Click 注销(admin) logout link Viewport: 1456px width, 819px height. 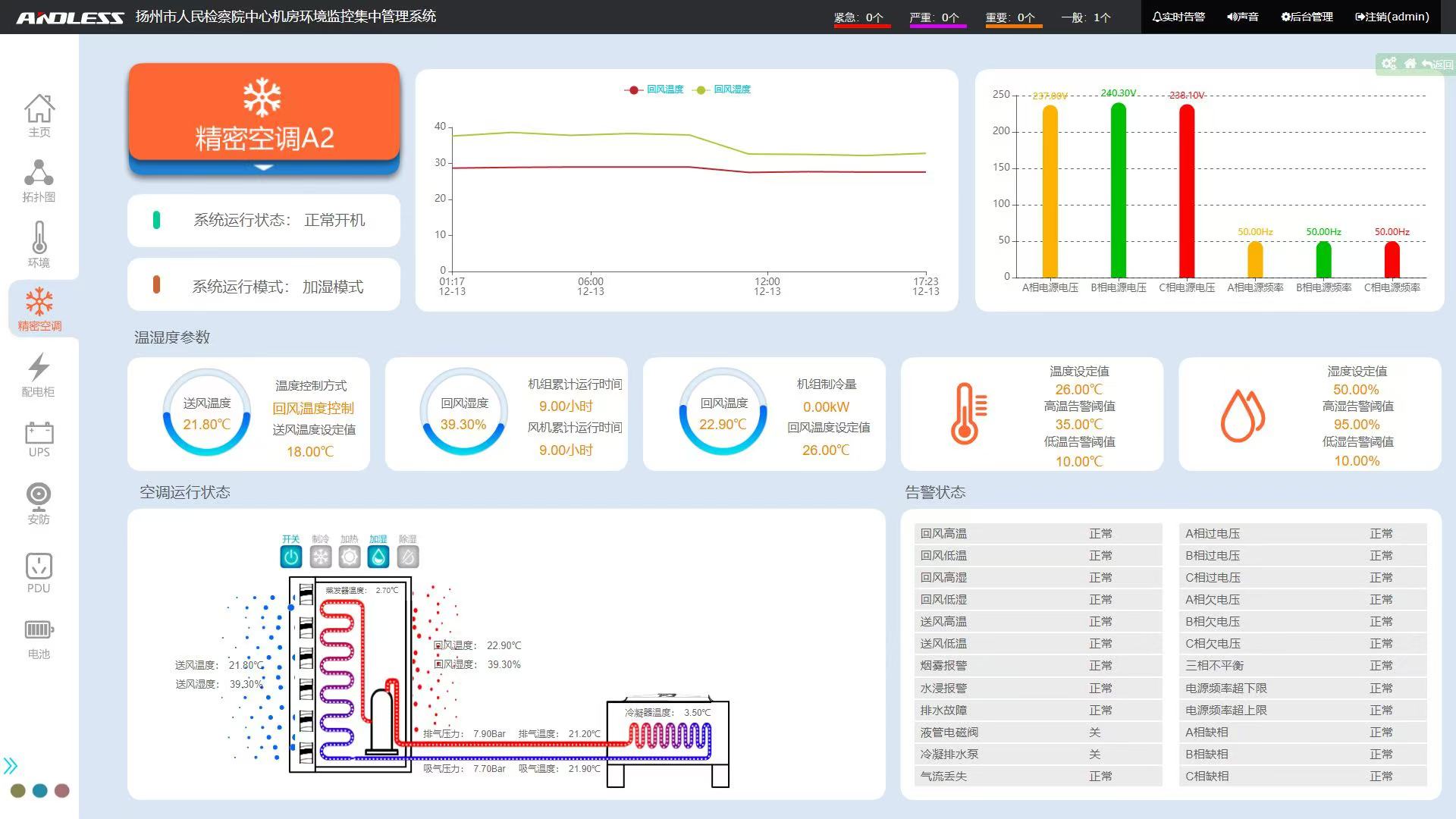click(1392, 17)
